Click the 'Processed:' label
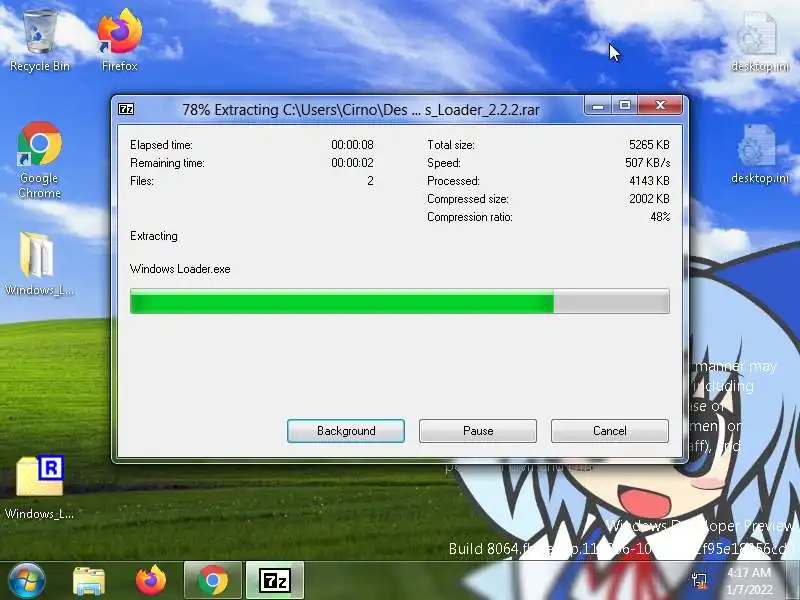 454,181
